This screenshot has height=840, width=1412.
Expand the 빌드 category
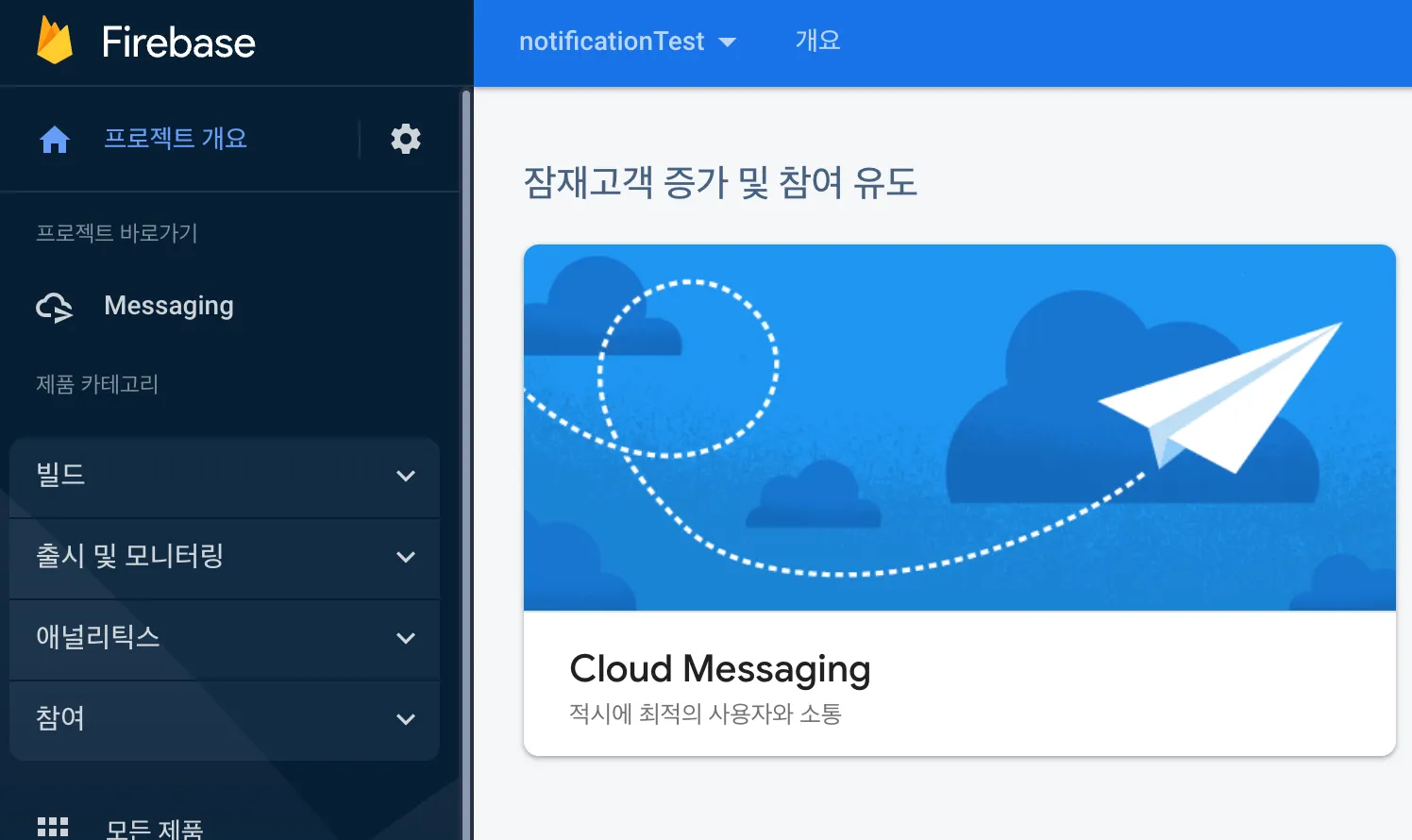coord(225,476)
